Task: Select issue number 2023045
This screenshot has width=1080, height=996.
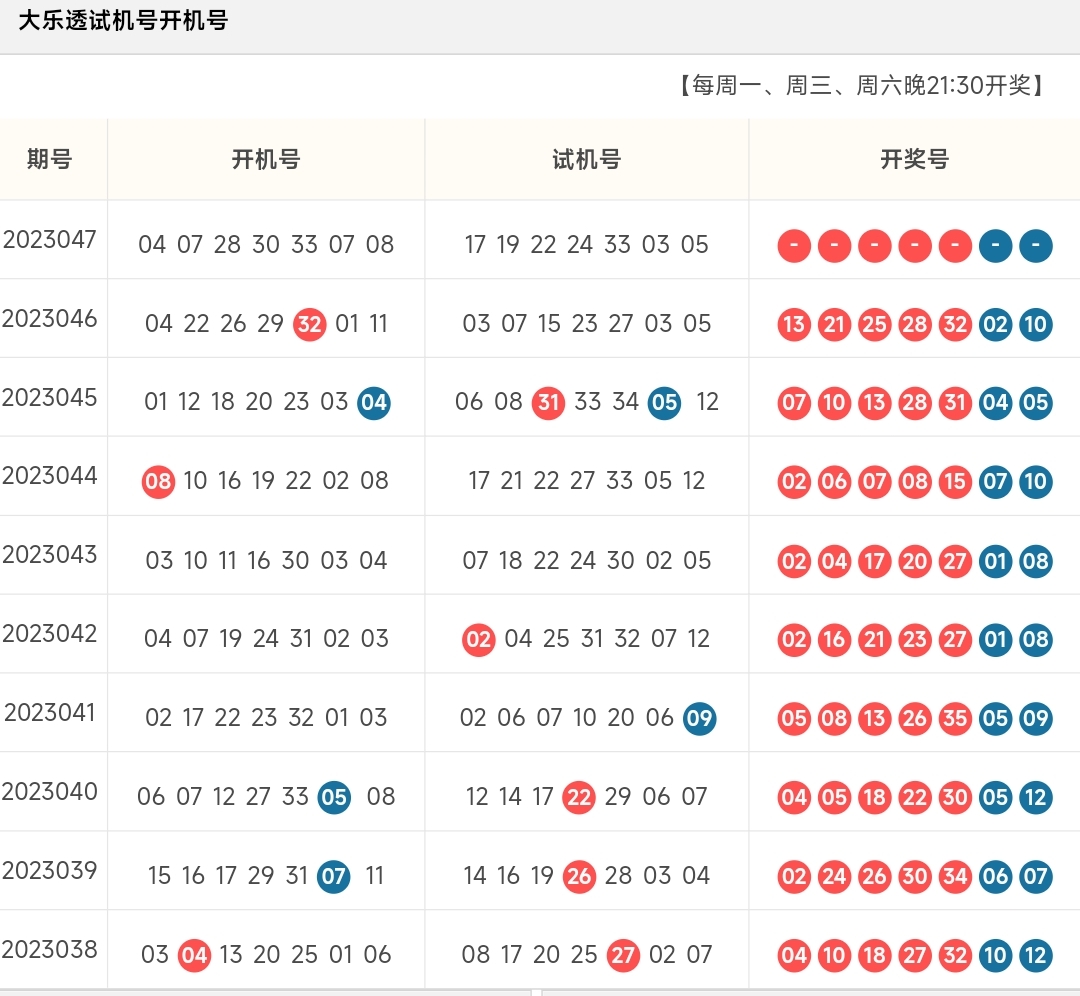Action: click(x=50, y=397)
